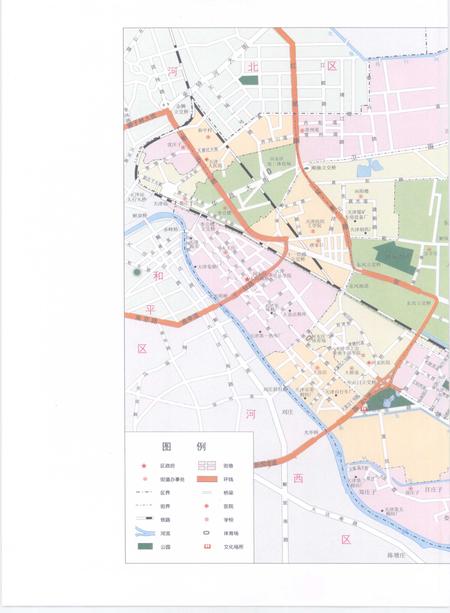Click the large pink 西 district character

[x=298, y=478]
